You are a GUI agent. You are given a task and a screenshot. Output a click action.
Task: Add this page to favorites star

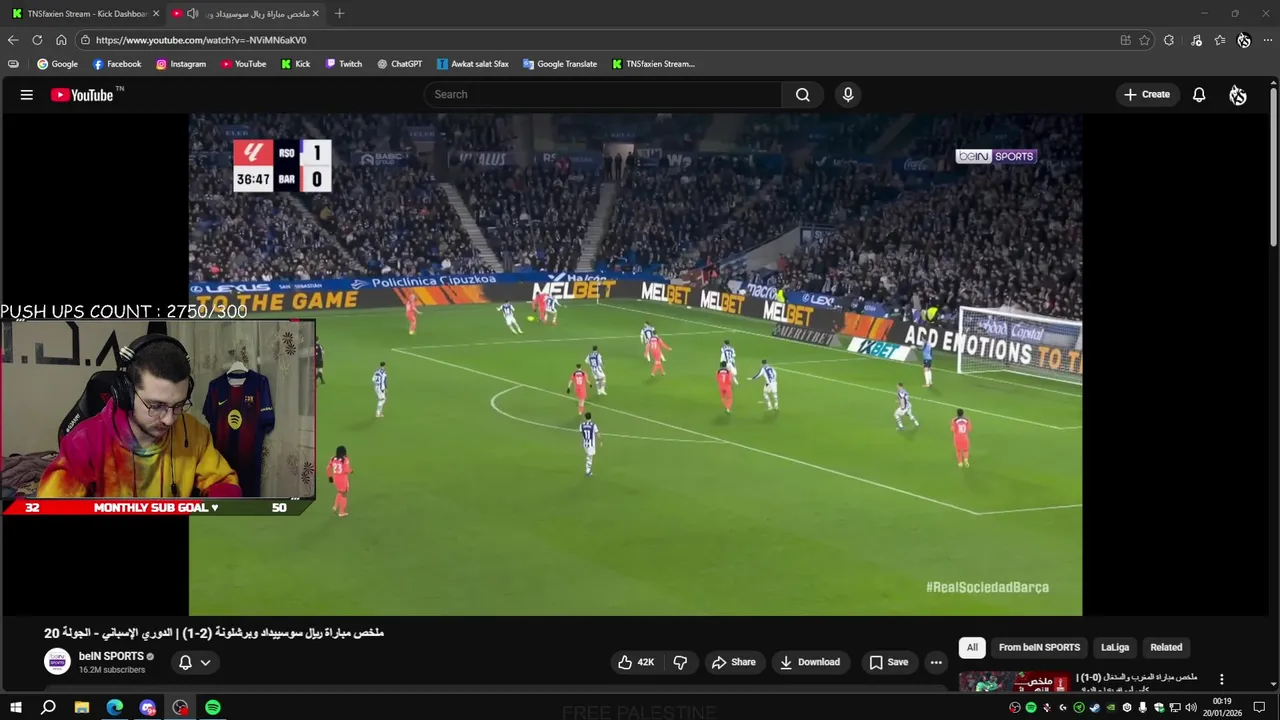point(1144,40)
